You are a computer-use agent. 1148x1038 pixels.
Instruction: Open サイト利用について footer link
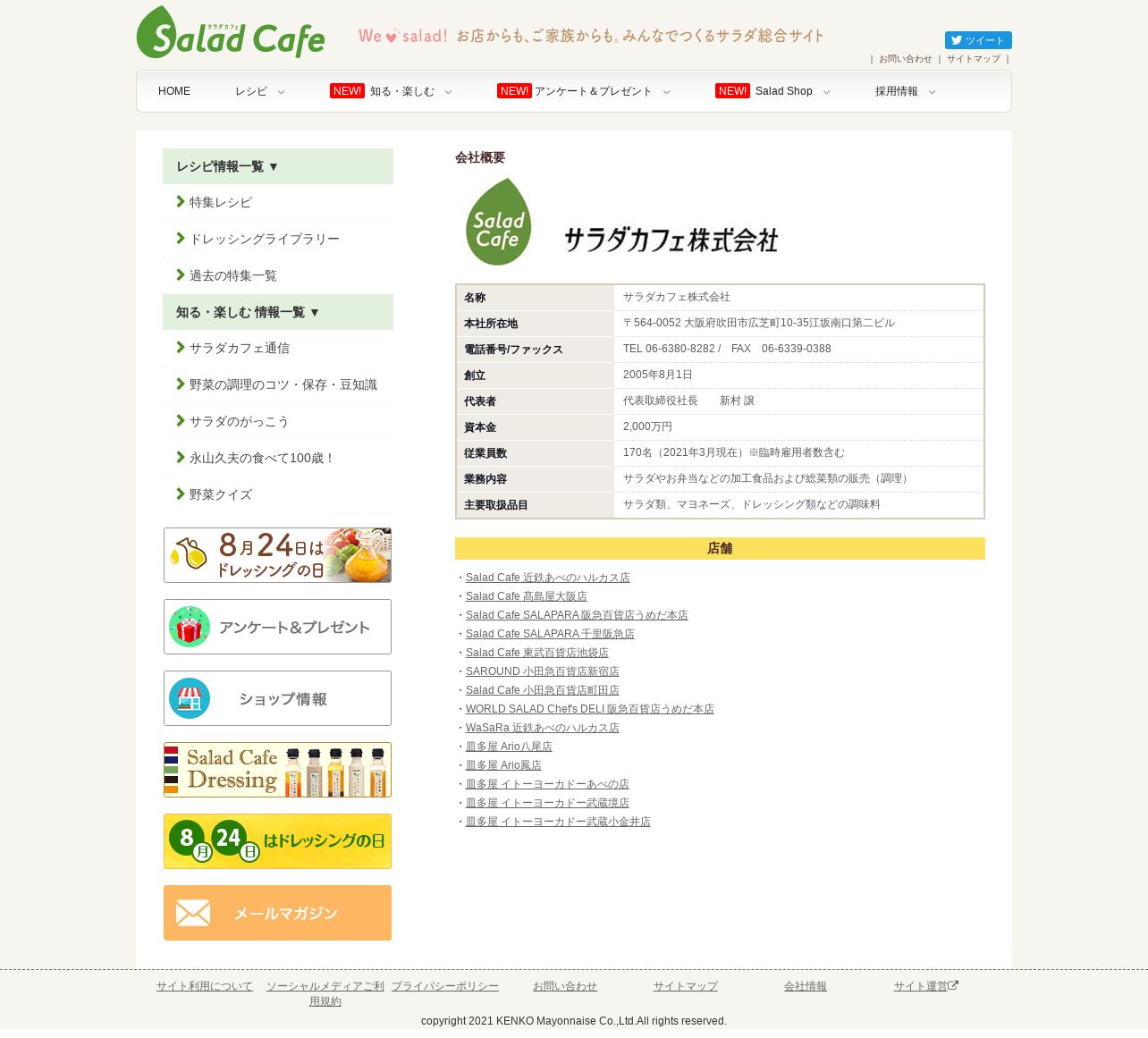click(x=205, y=986)
